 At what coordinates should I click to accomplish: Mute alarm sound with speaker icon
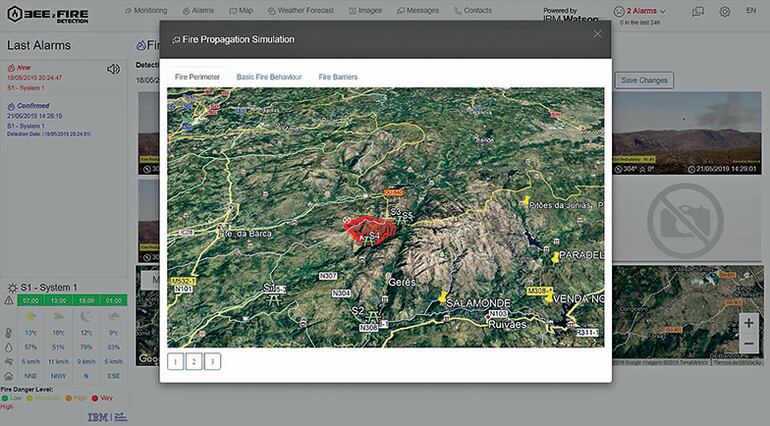click(113, 69)
